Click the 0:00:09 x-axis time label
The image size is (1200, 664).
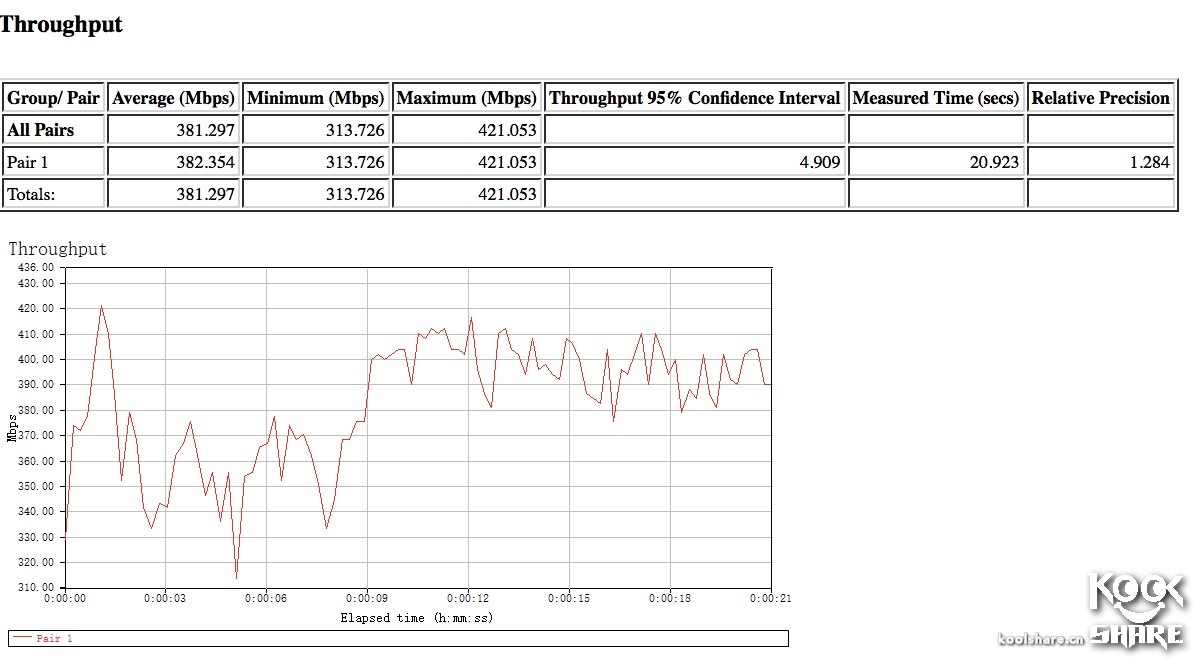click(x=368, y=599)
